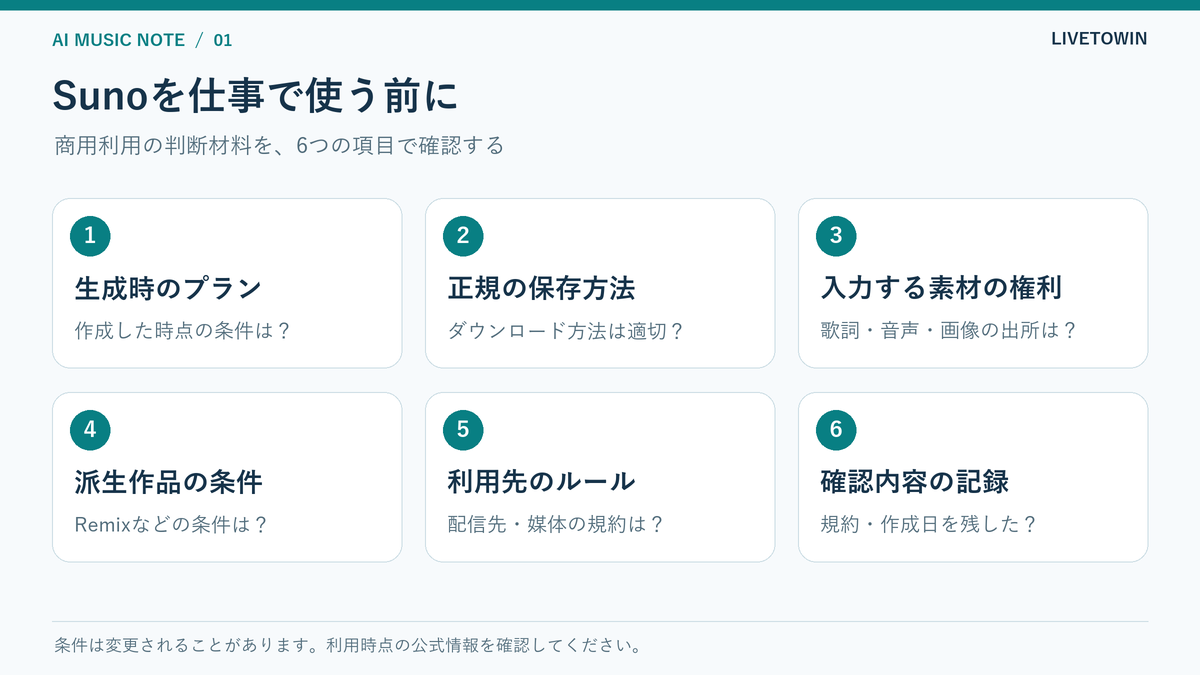Click the LIVETOWIN brand text
The width and height of the screenshot is (1200, 675).
(x=1099, y=39)
